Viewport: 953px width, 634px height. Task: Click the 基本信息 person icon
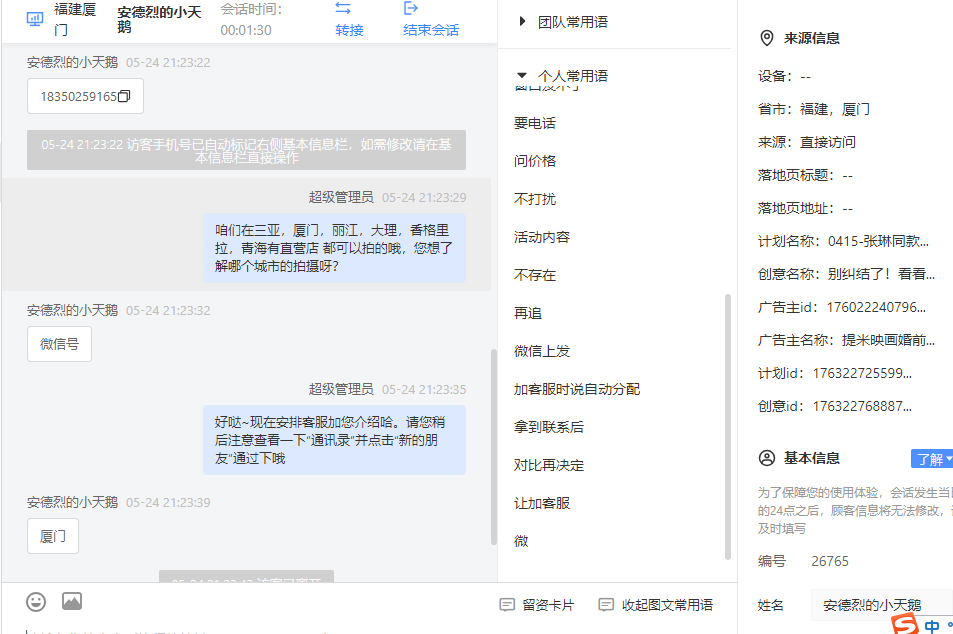tap(767, 458)
